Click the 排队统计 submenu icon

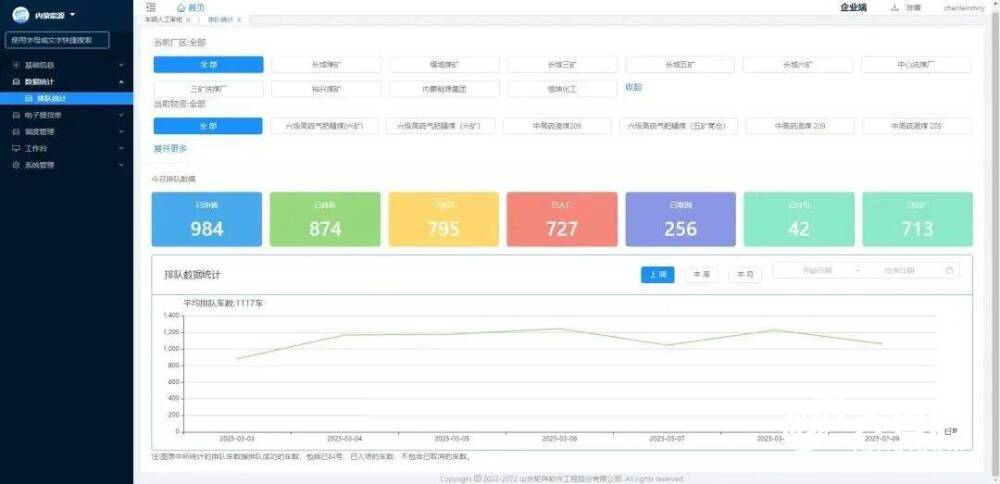tap(28, 99)
